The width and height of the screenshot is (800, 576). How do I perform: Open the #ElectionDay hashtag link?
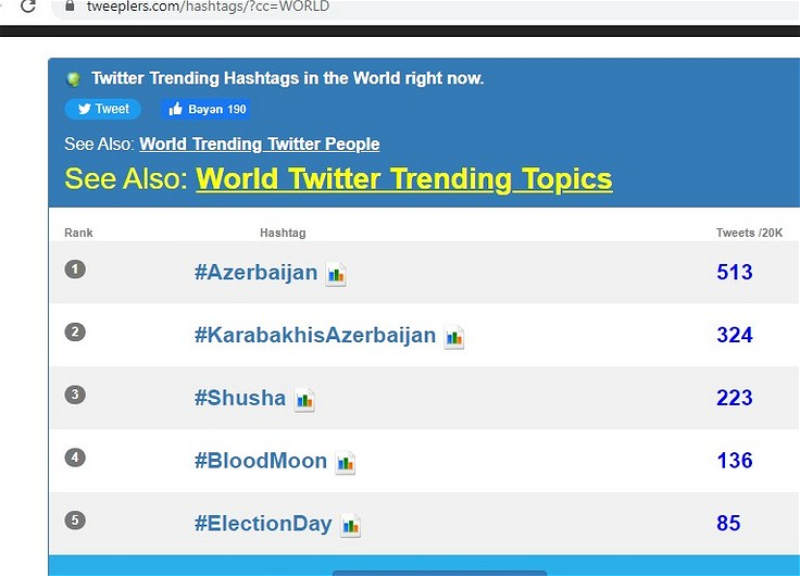[263, 523]
